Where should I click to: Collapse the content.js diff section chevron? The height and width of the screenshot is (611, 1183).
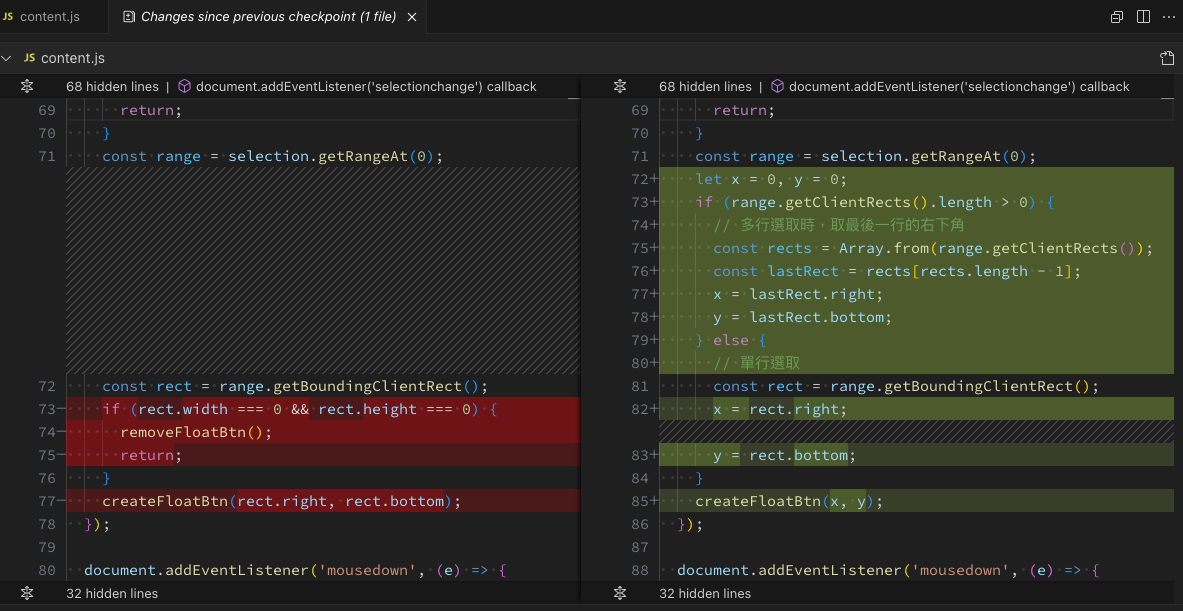(8, 58)
